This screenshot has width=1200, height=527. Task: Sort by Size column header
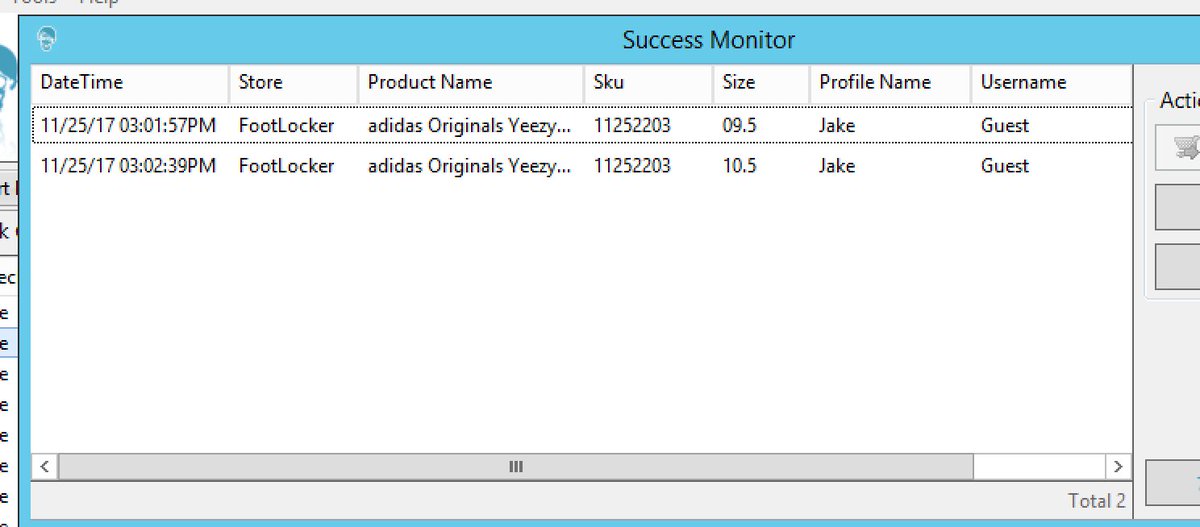[761, 83]
